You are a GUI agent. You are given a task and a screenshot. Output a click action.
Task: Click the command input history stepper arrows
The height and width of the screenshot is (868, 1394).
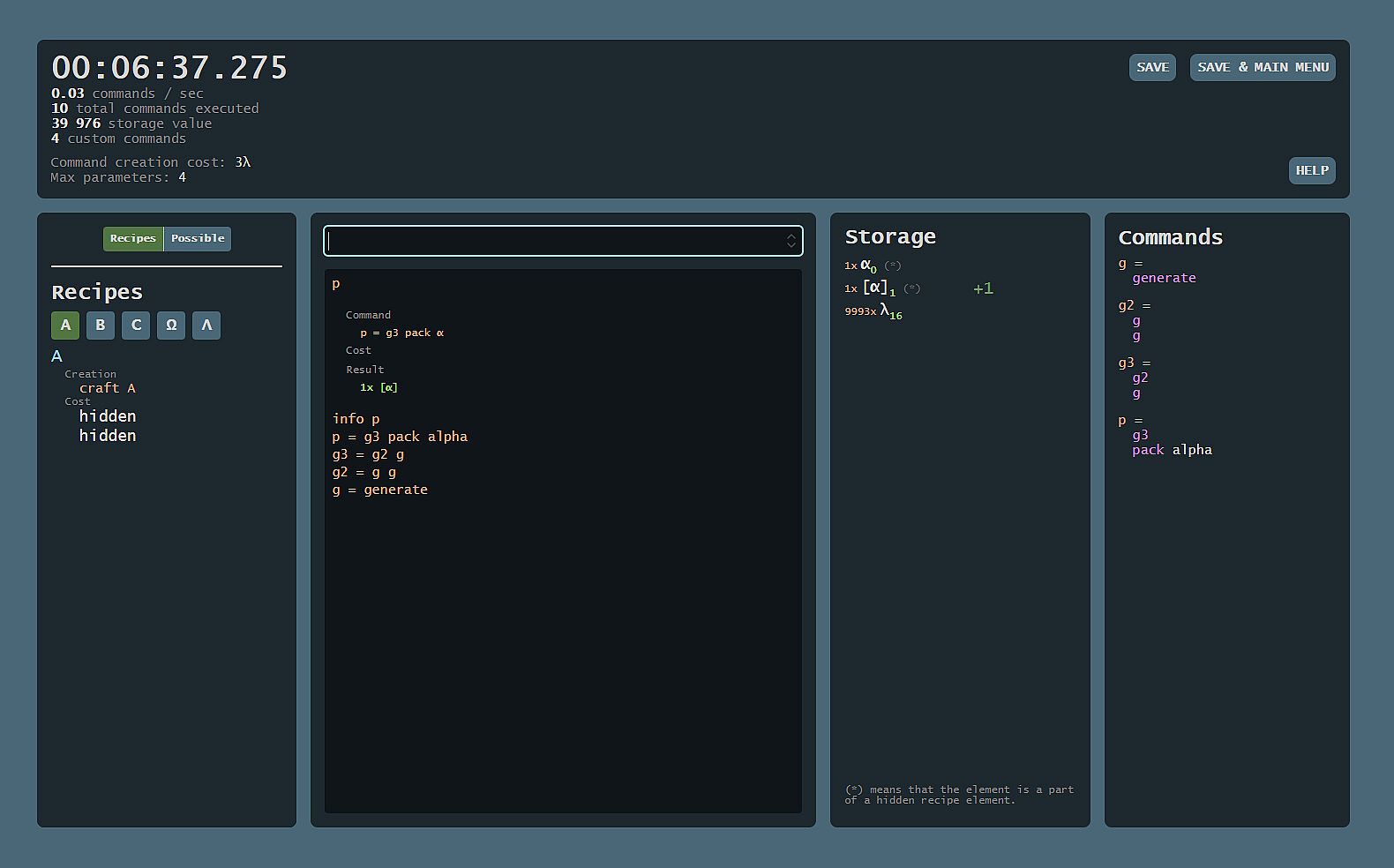click(791, 241)
